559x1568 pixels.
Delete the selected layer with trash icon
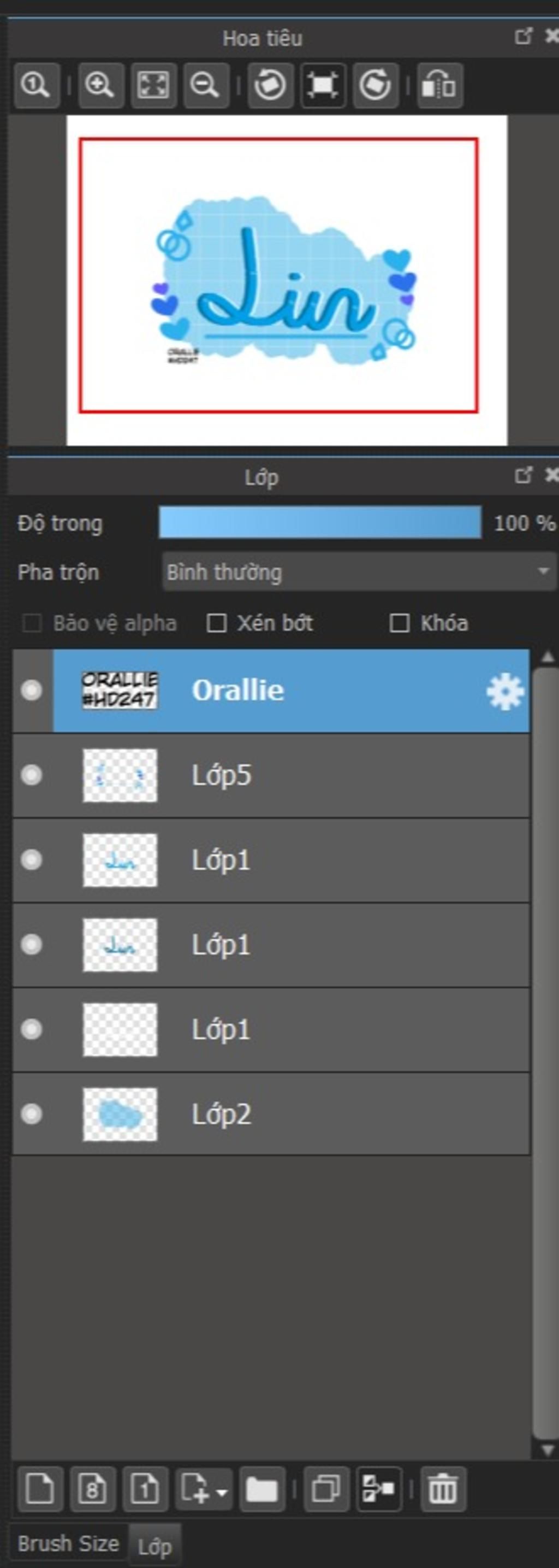click(442, 1489)
